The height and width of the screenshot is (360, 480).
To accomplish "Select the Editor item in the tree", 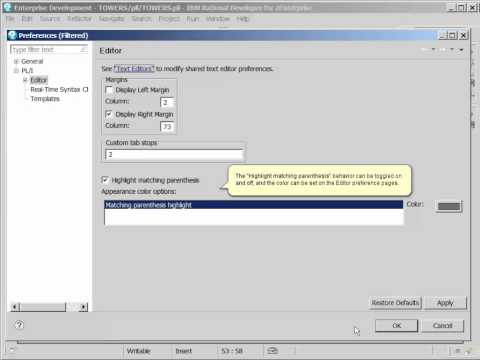I will [39, 80].
